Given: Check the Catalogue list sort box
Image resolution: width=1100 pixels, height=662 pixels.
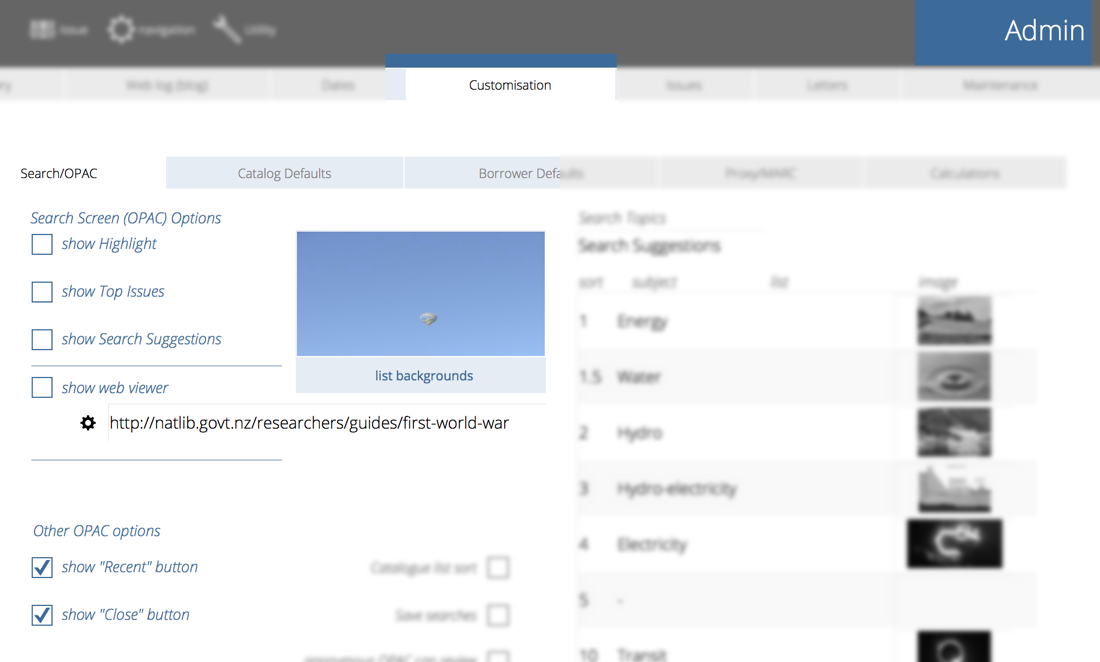Looking at the screenshot, I should click(x=497, y=568).
